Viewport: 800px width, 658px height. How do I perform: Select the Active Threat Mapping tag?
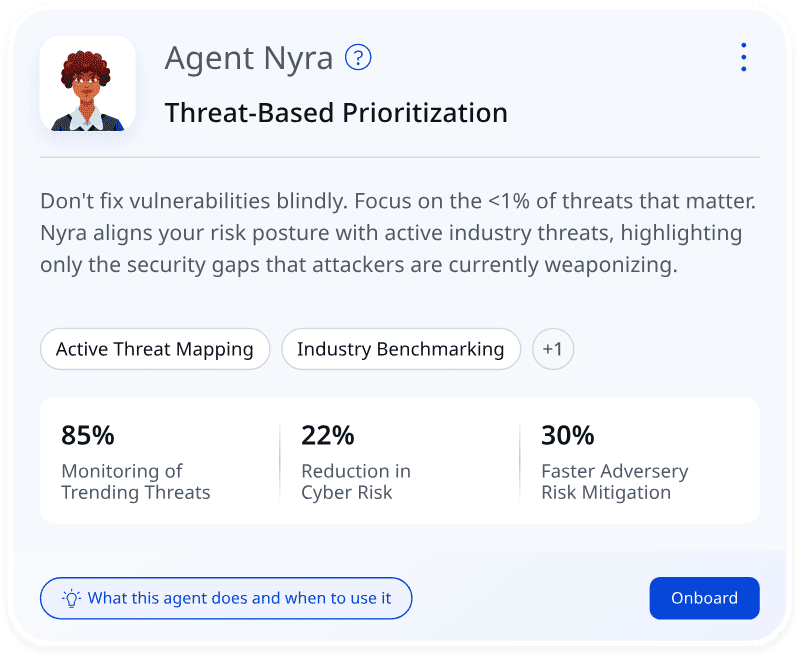(x=155, y=350)
